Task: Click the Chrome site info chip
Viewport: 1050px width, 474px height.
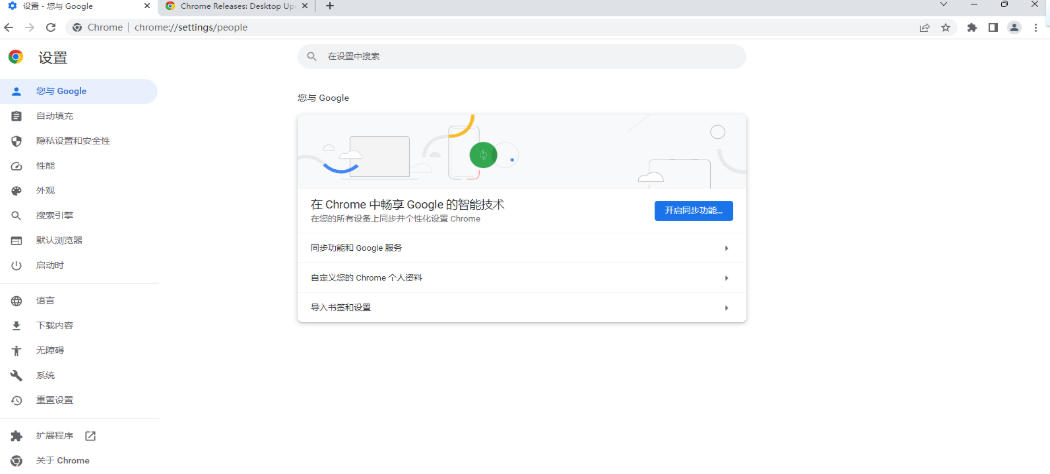Action: tap(98, 27)
